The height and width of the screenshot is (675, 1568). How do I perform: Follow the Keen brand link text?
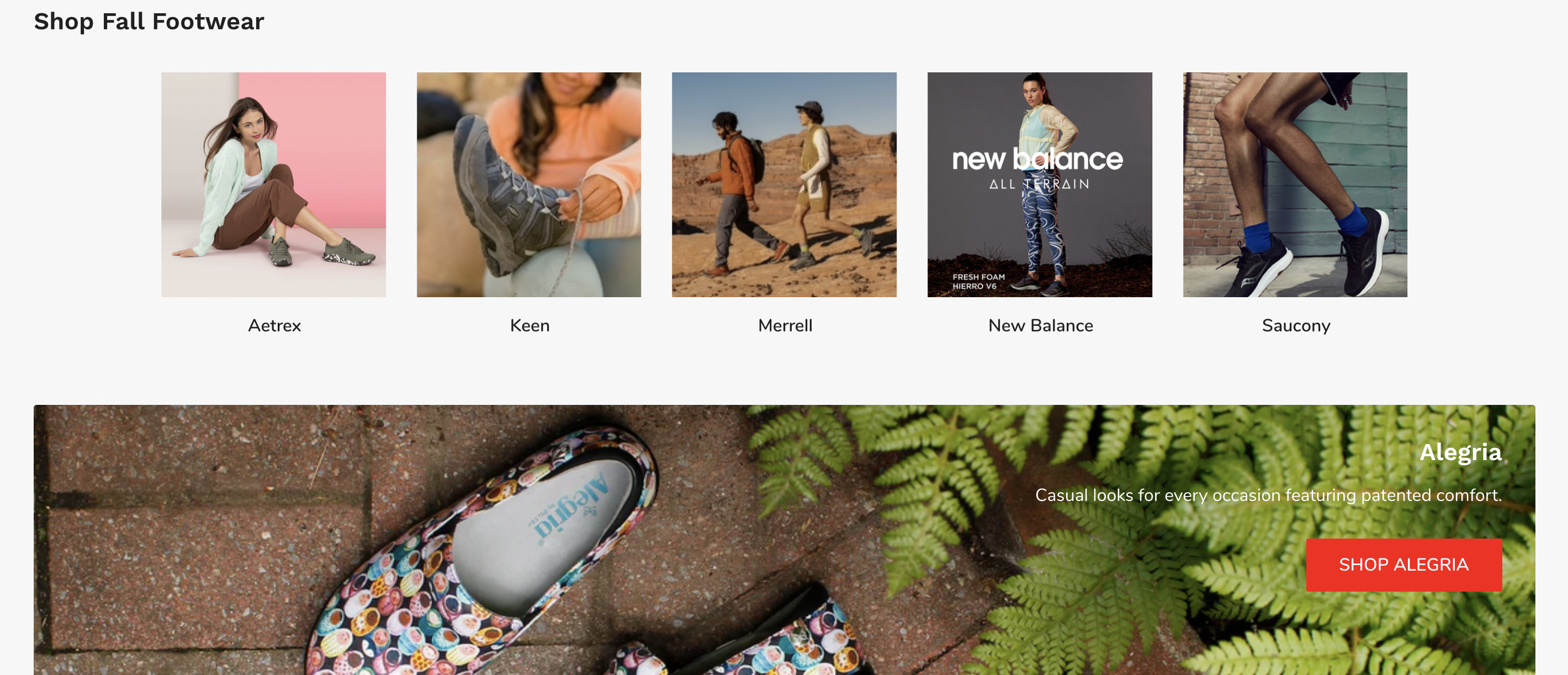[529, 325]
